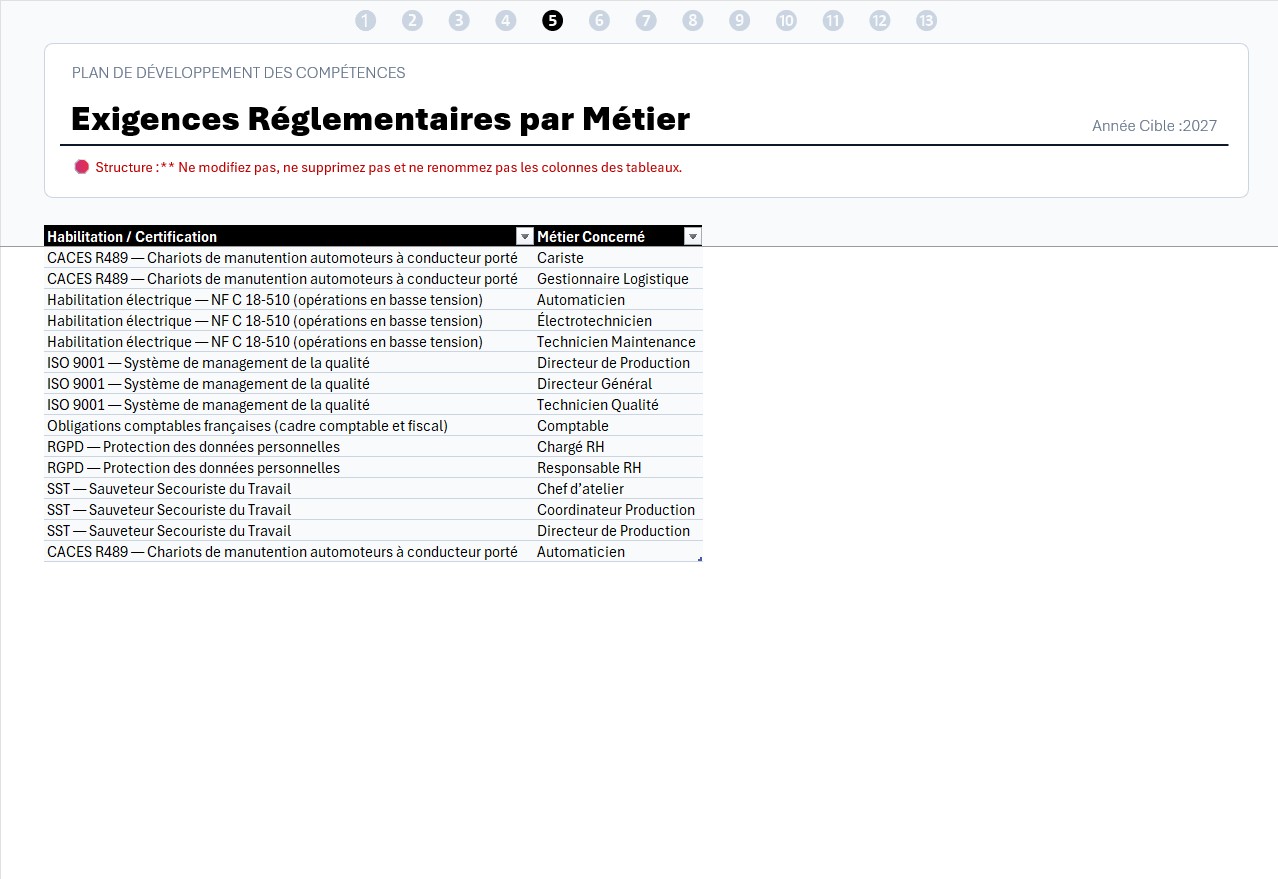Go to step 2 navigation circle

(x=412, y=20)
